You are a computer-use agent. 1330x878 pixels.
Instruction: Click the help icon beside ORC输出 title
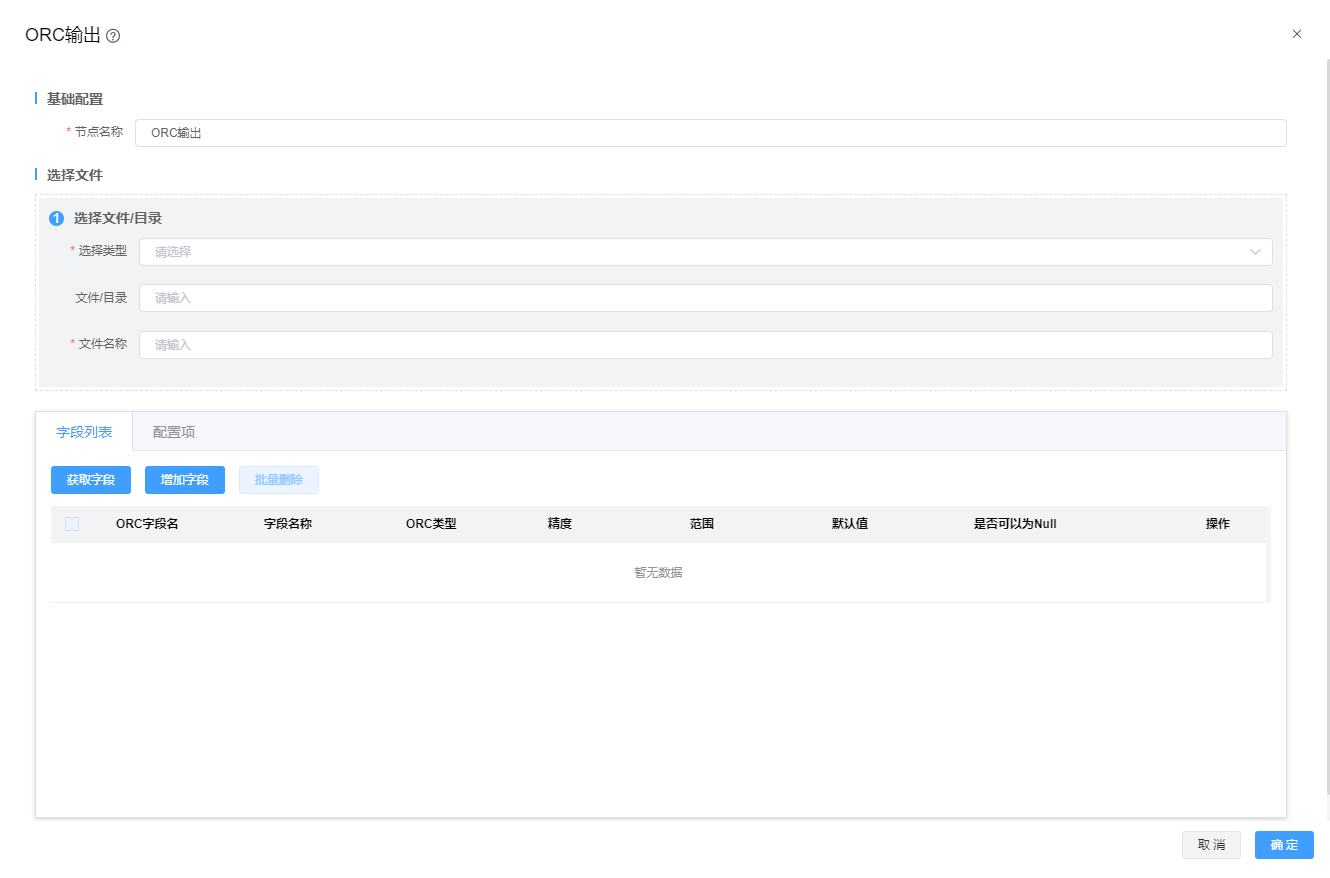tap(113, 36)
